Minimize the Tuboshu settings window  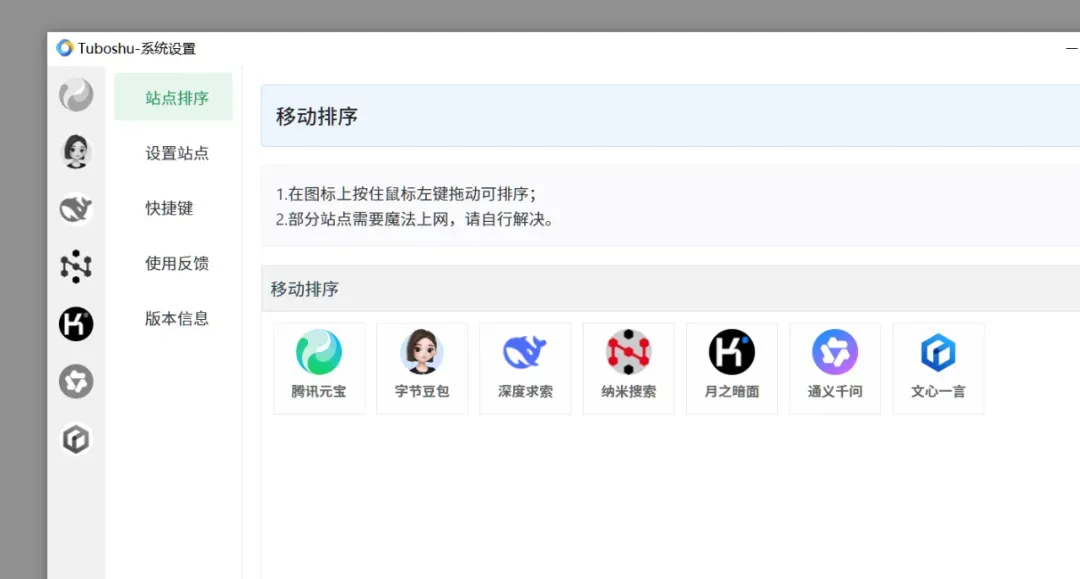click(1072, 48)
